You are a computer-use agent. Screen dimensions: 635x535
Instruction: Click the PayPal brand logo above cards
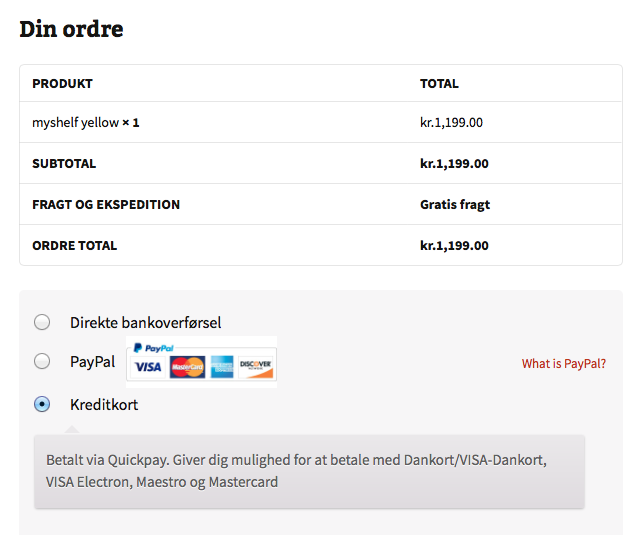(153, 348)
